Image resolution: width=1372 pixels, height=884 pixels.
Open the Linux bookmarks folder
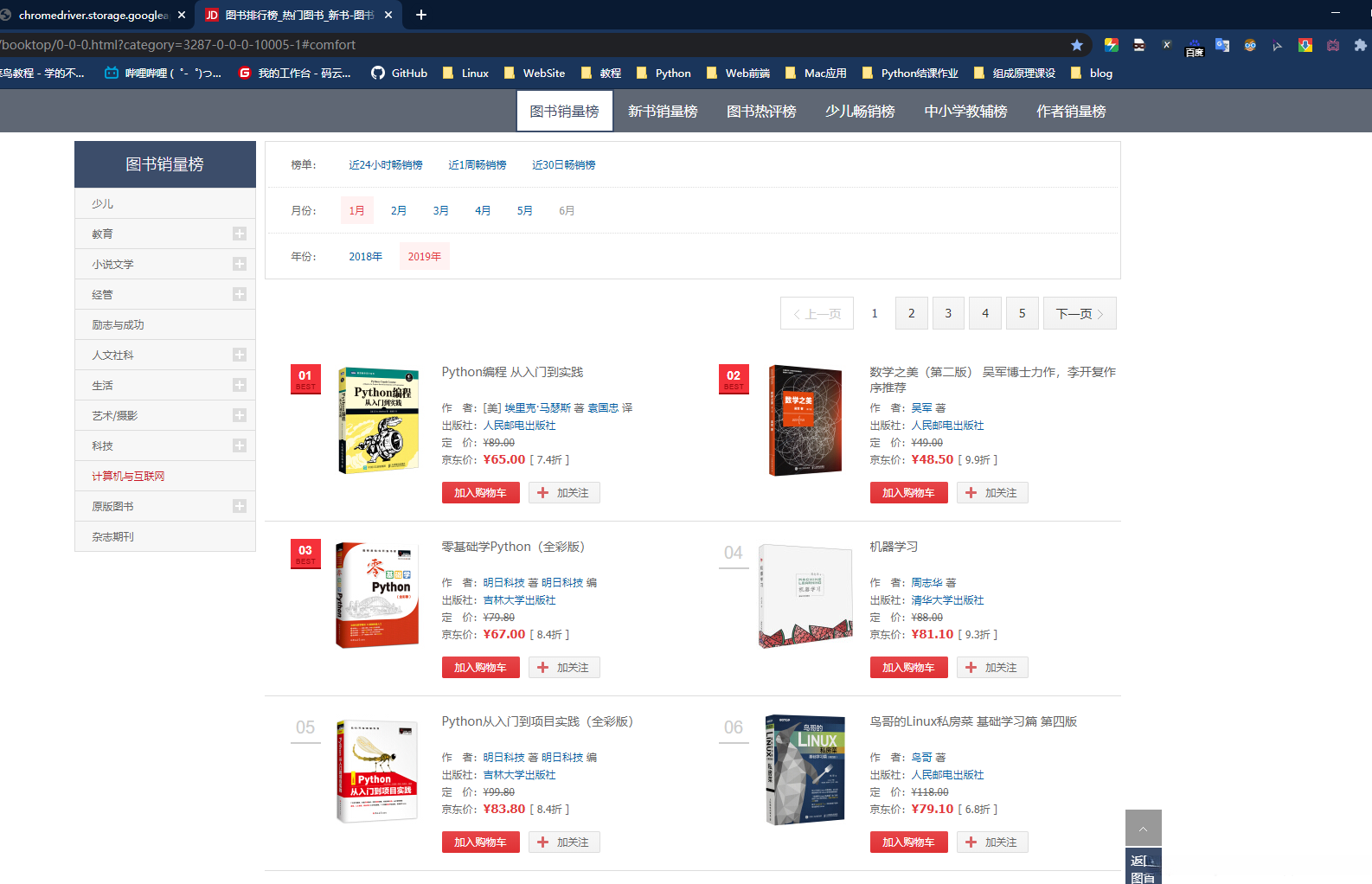[465, 74]
